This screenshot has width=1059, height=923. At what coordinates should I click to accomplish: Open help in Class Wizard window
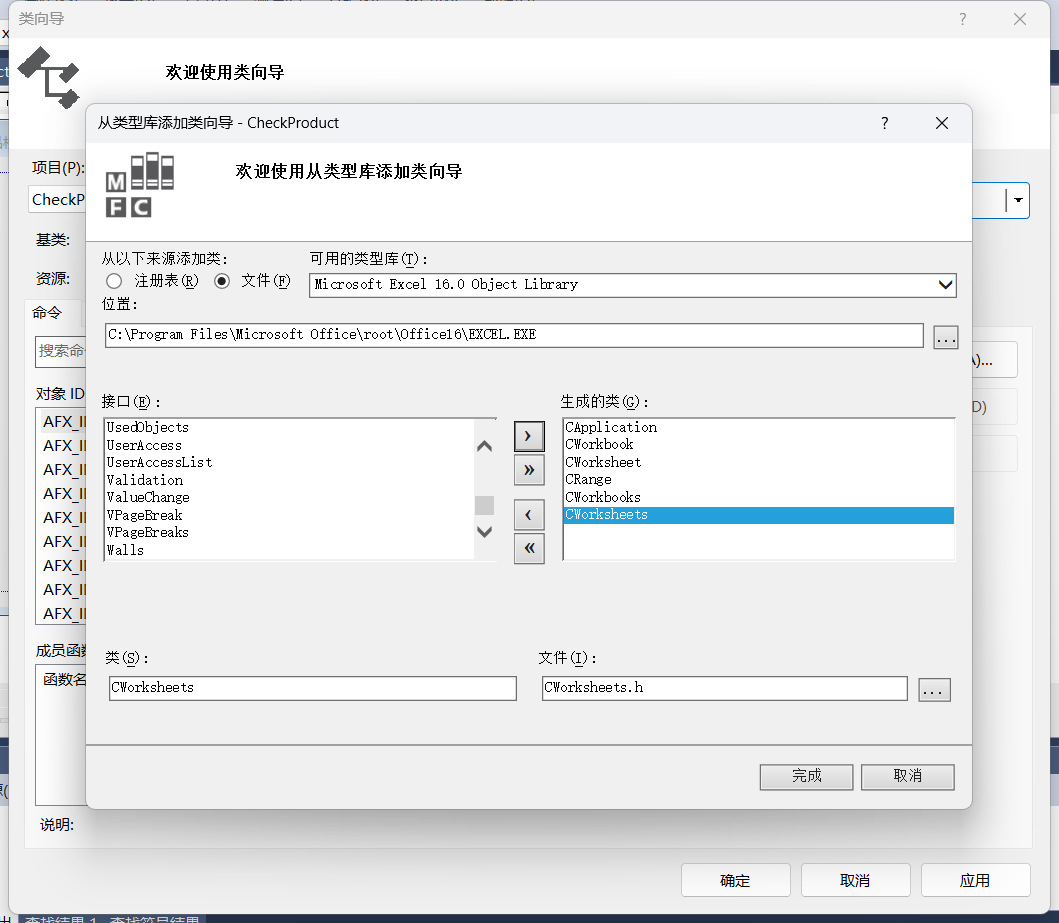962,19
